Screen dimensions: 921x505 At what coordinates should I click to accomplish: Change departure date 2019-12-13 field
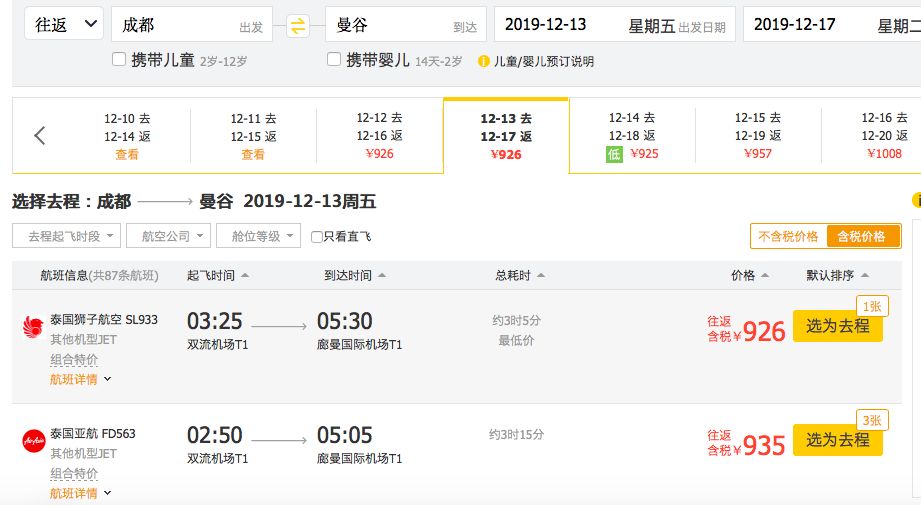click(x=614, y=24)
